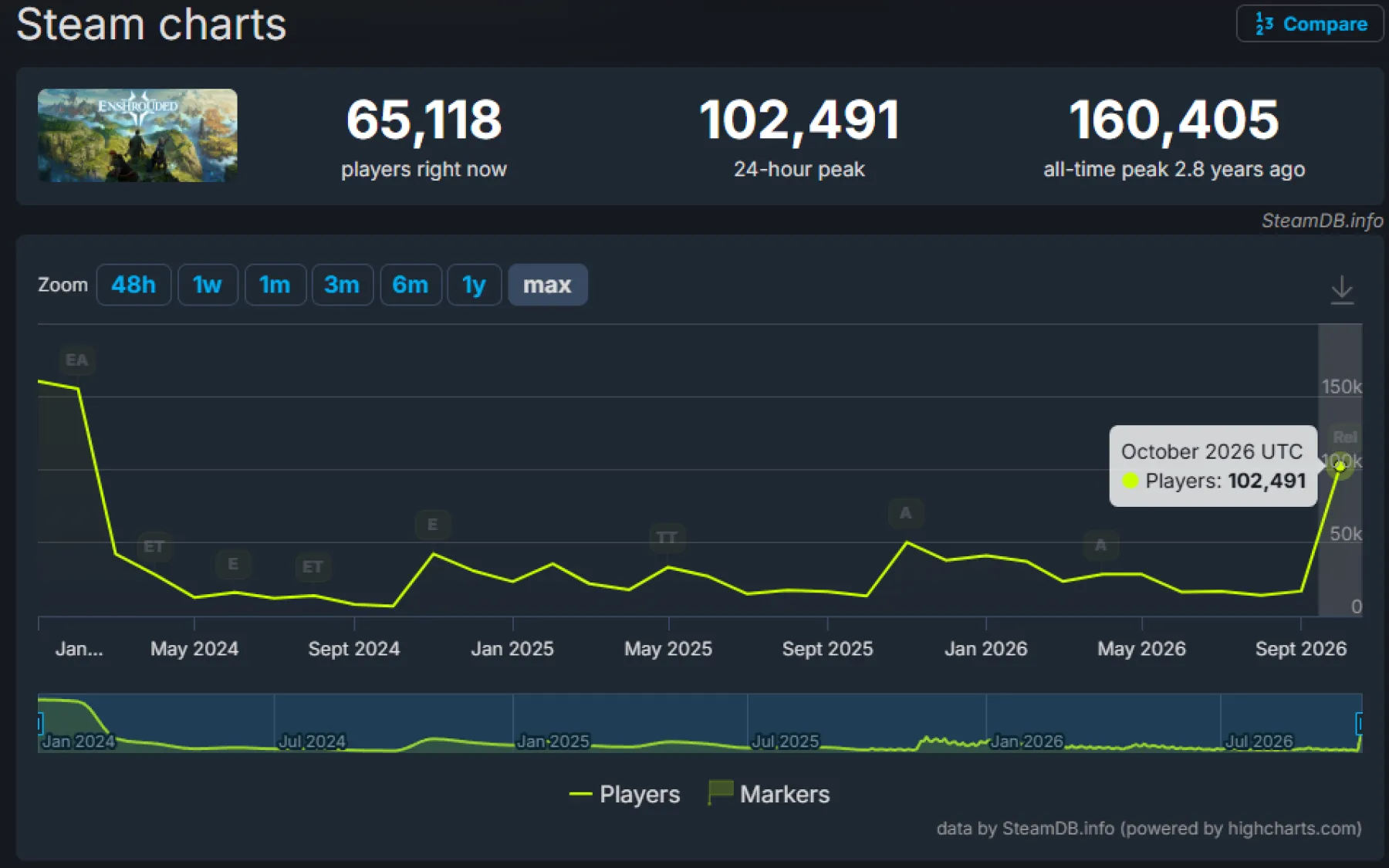The height and width of the screenshot is (868, 1389).
Task: Click the 150k y-axis label
Action: pos(1341,387)
